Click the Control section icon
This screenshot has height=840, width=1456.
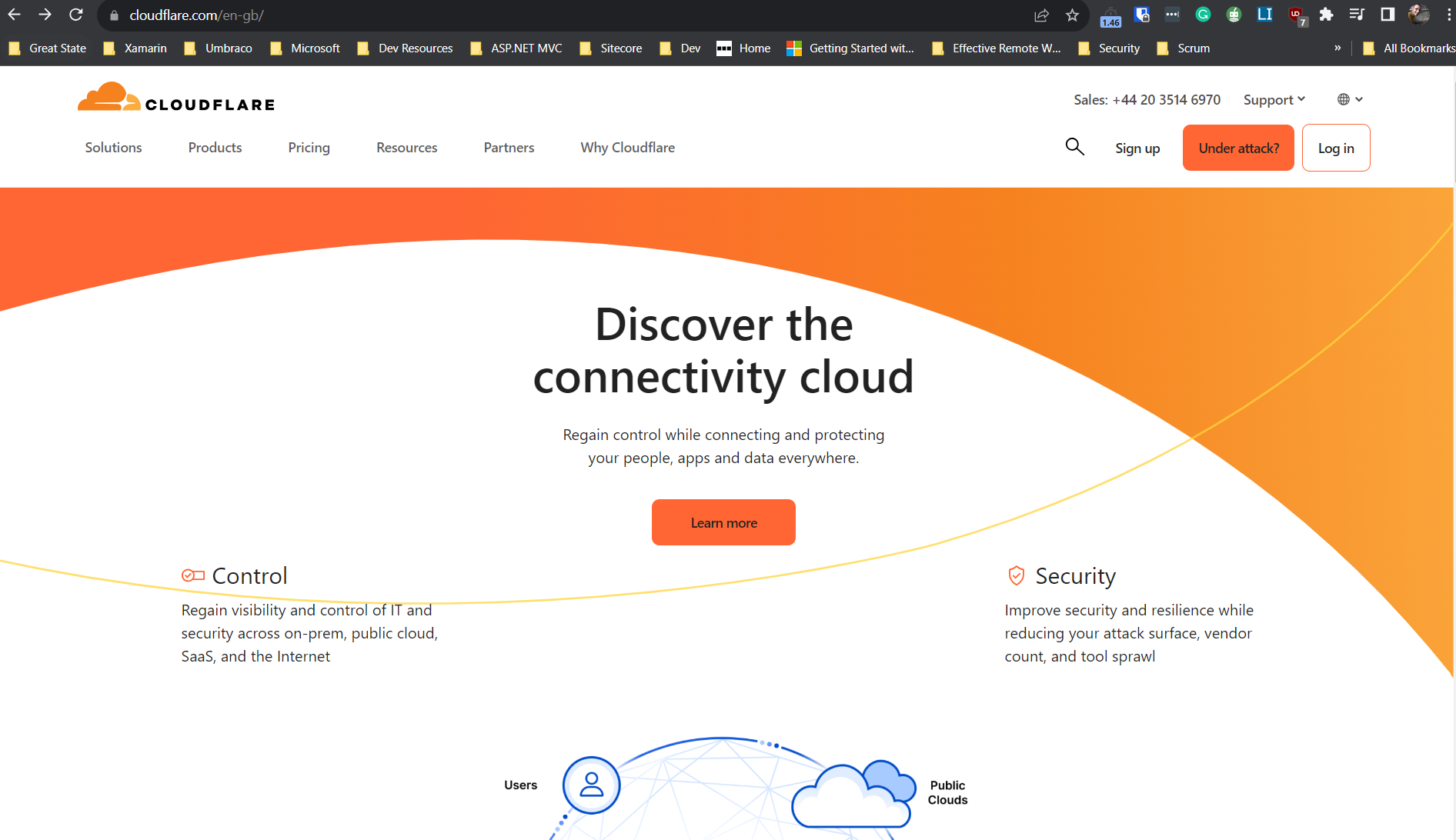(x=192, y=575)
